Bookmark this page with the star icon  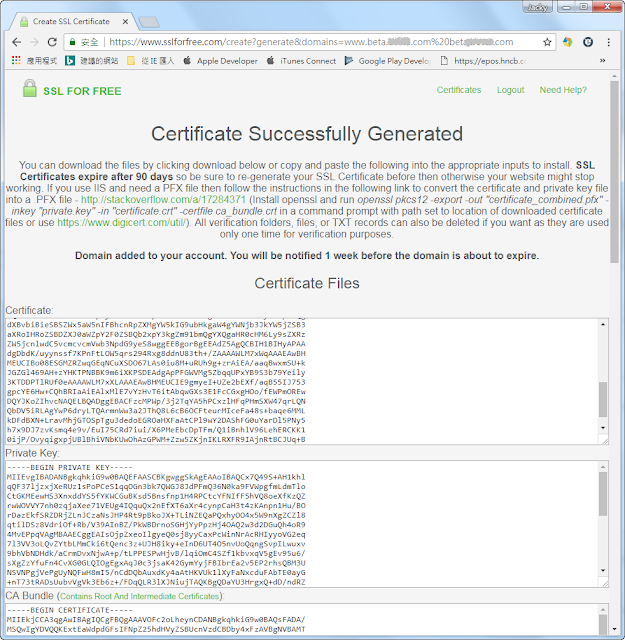tap(547, 42)
